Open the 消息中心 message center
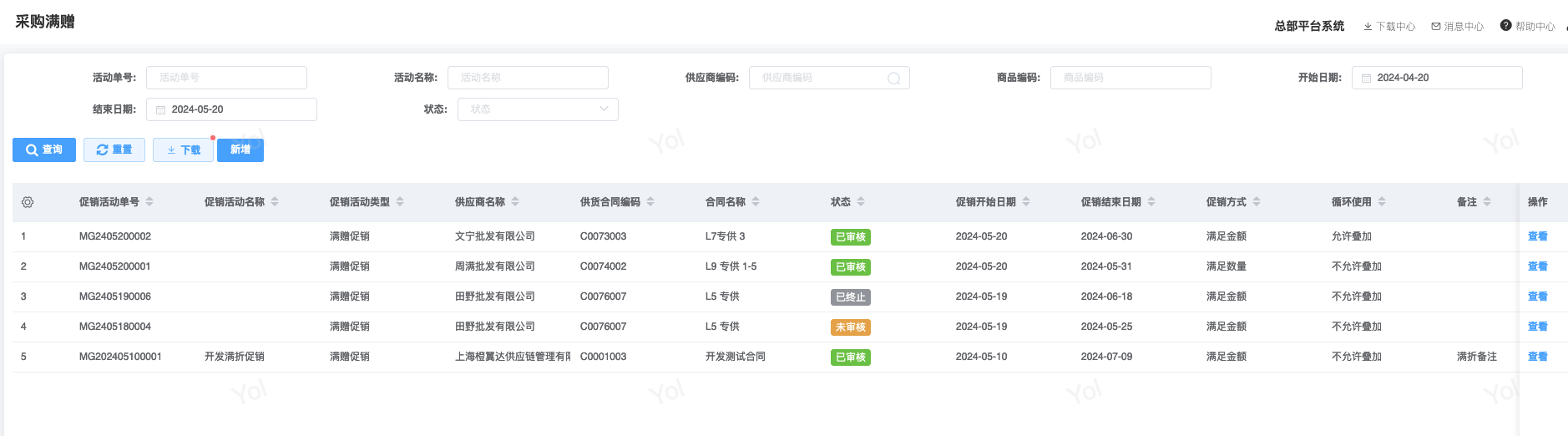The width and height of the screenshot is (1568, 436). (1457, 27)
